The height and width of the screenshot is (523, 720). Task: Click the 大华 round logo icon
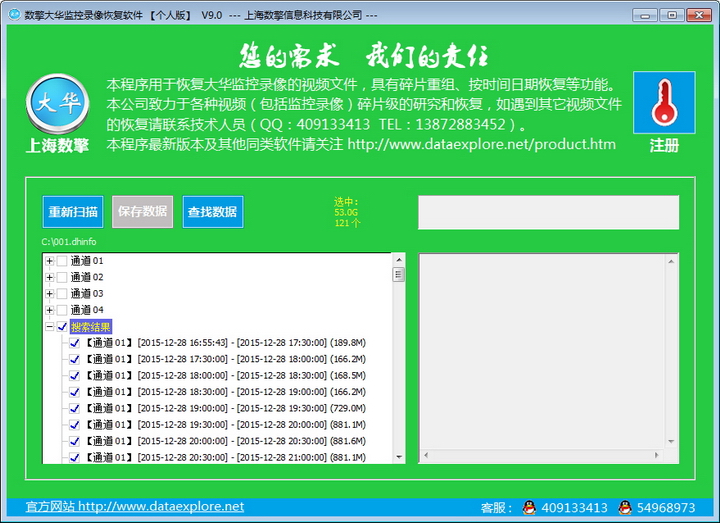coord(57,104)
